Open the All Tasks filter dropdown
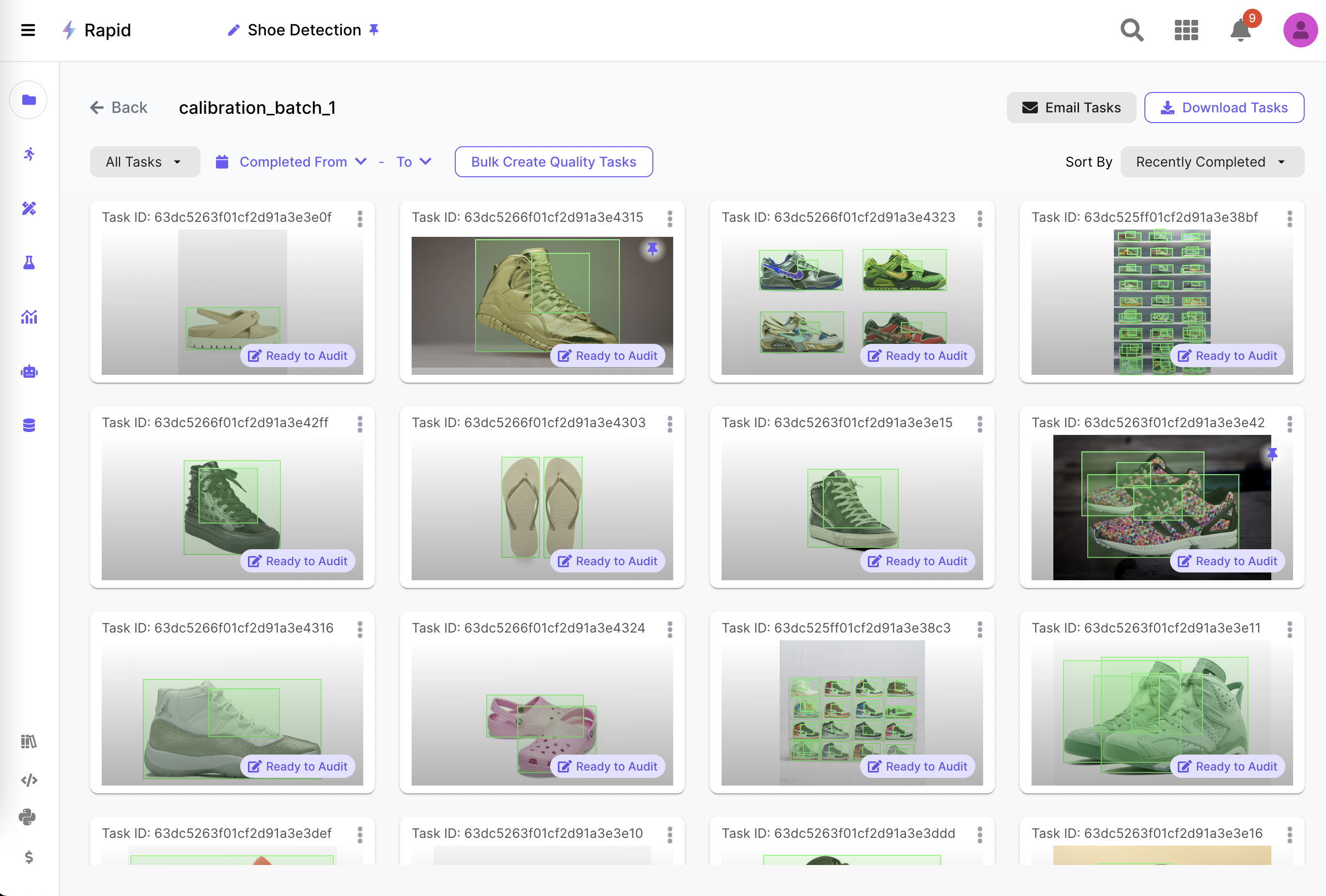 click(x=144, y=162)
